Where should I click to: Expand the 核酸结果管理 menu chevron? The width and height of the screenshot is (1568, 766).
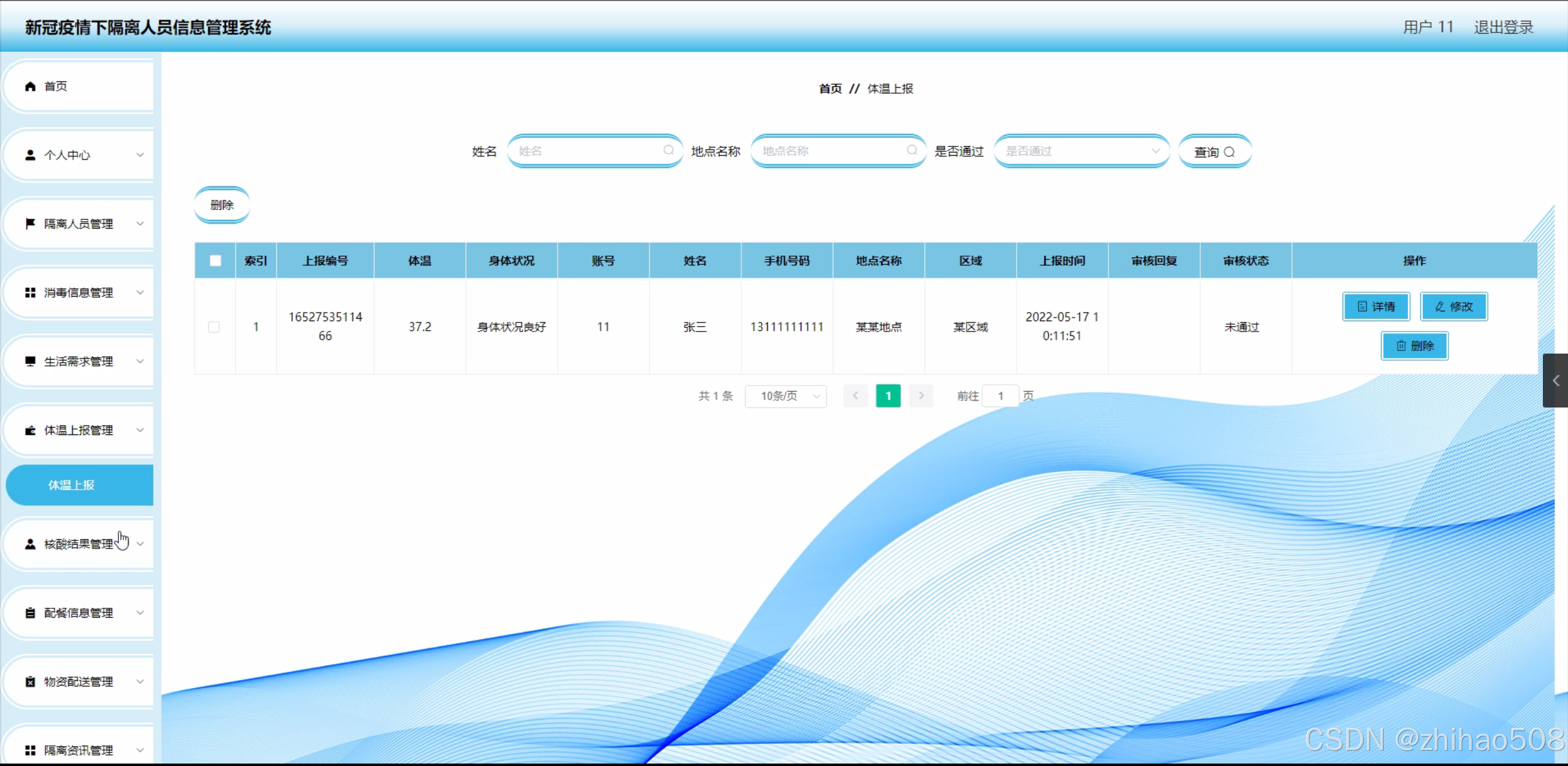coord(140,544)
